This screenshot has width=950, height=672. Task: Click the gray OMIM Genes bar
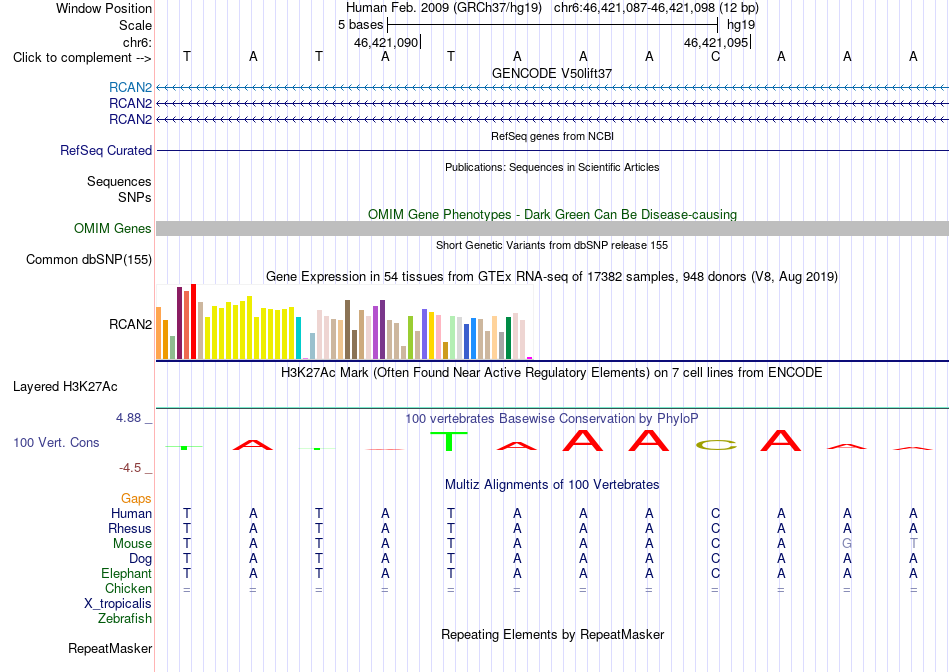[552, 228]
